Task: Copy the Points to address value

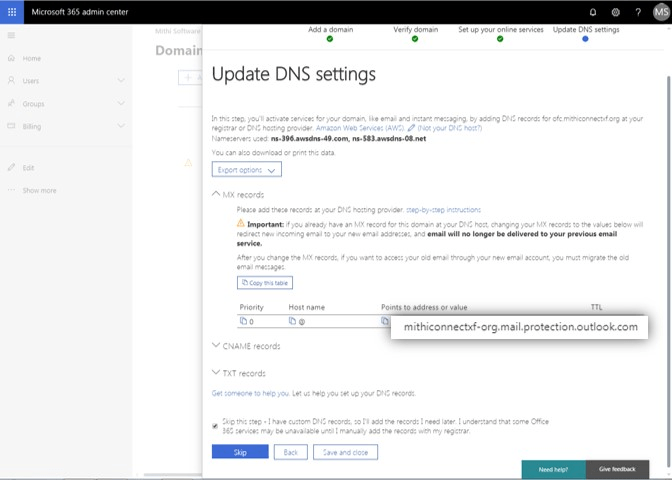Action: [385, 321]
